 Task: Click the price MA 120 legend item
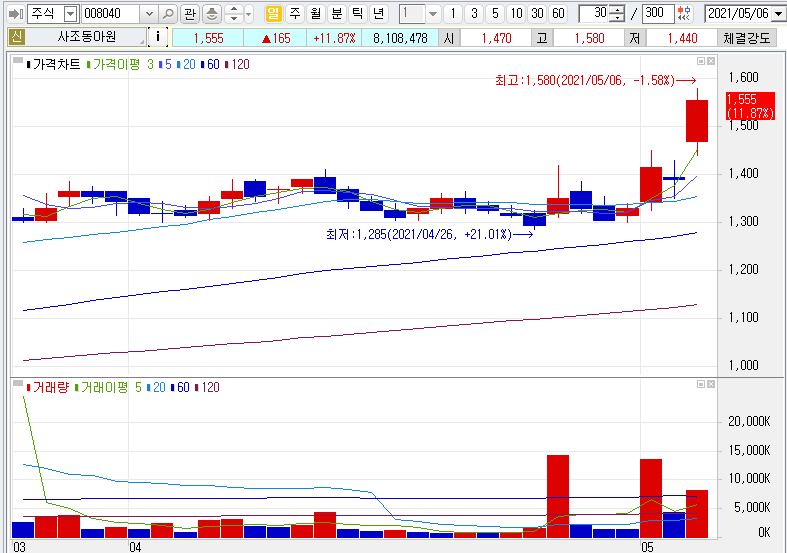(237, 64)
